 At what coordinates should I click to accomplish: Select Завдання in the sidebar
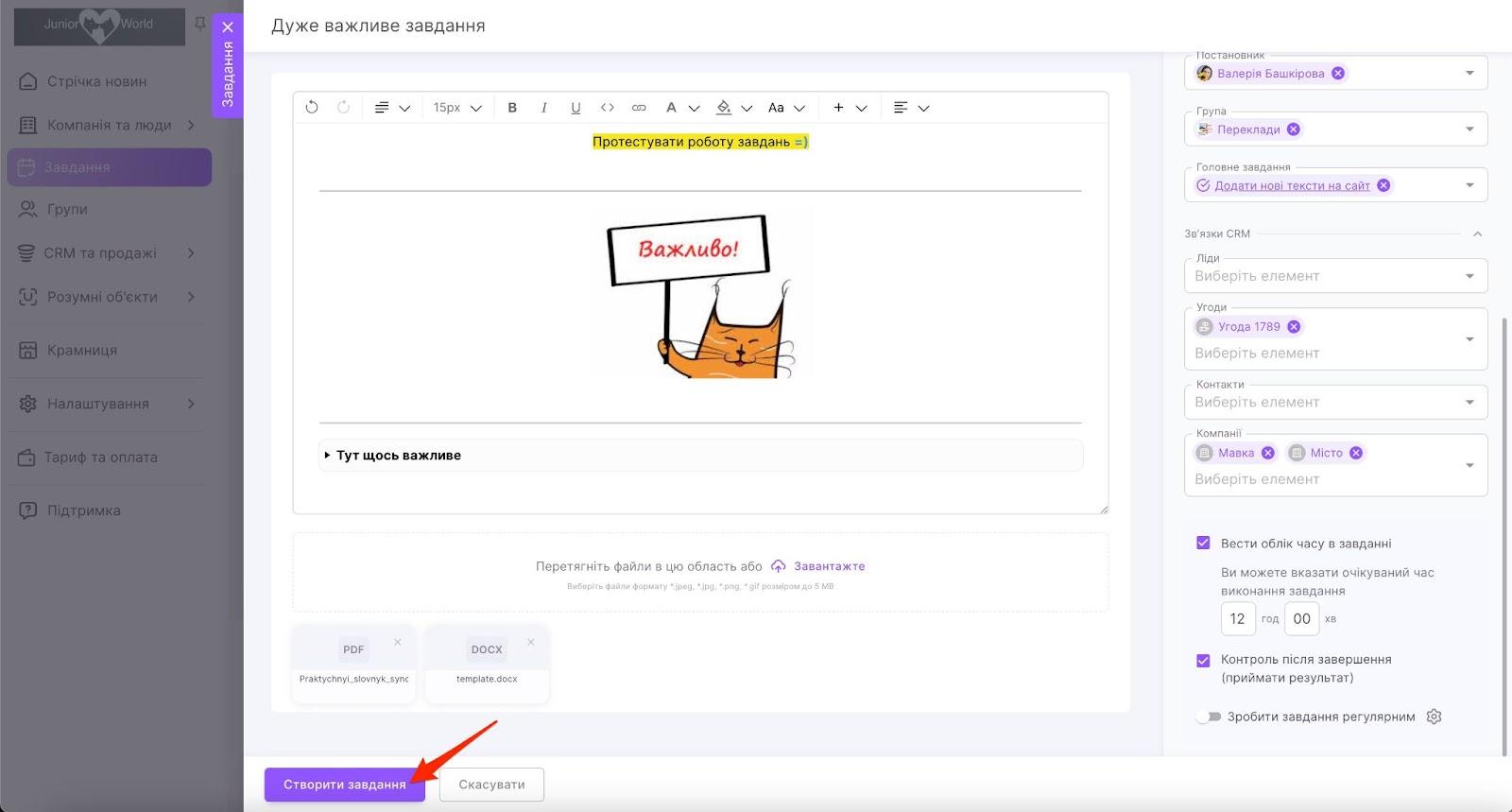click(110, 167)
